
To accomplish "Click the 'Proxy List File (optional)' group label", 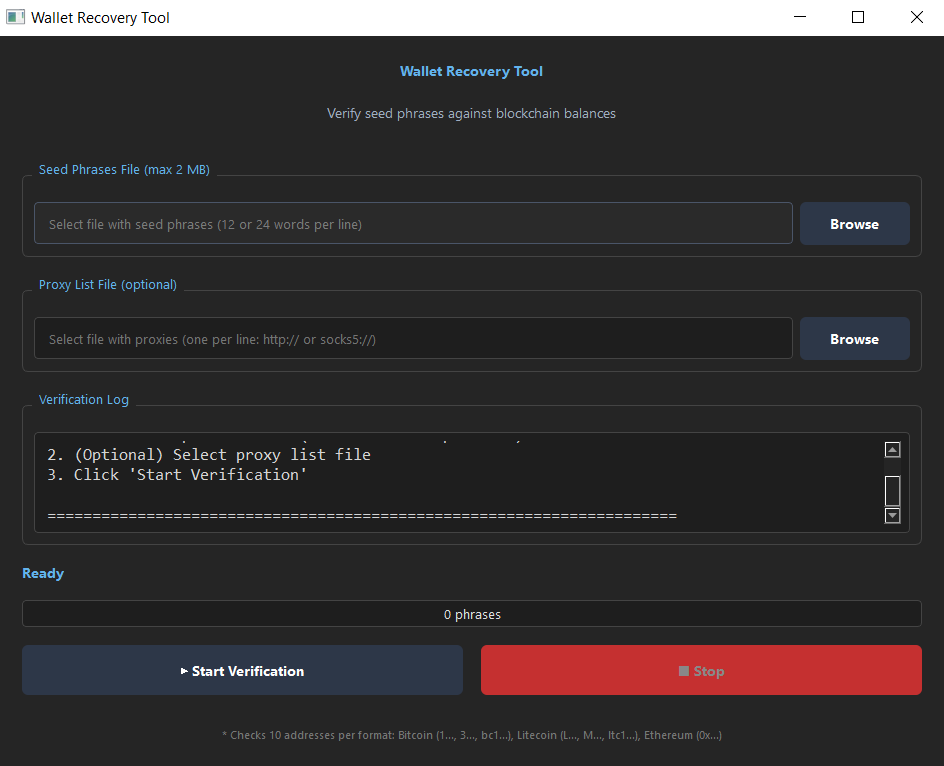I will [x=108, y=285].
